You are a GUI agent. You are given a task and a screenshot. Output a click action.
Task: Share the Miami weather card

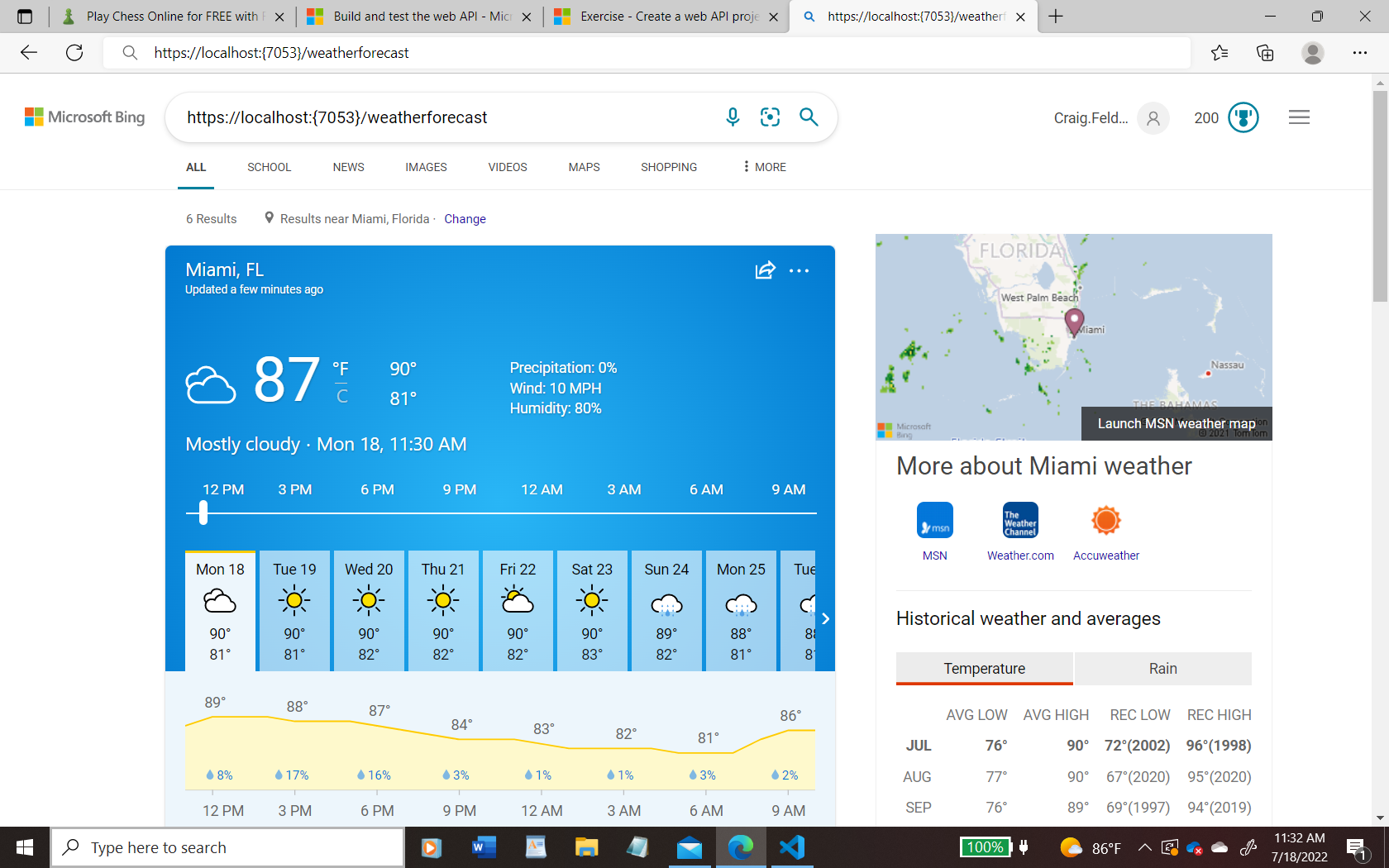pos(766,270)
